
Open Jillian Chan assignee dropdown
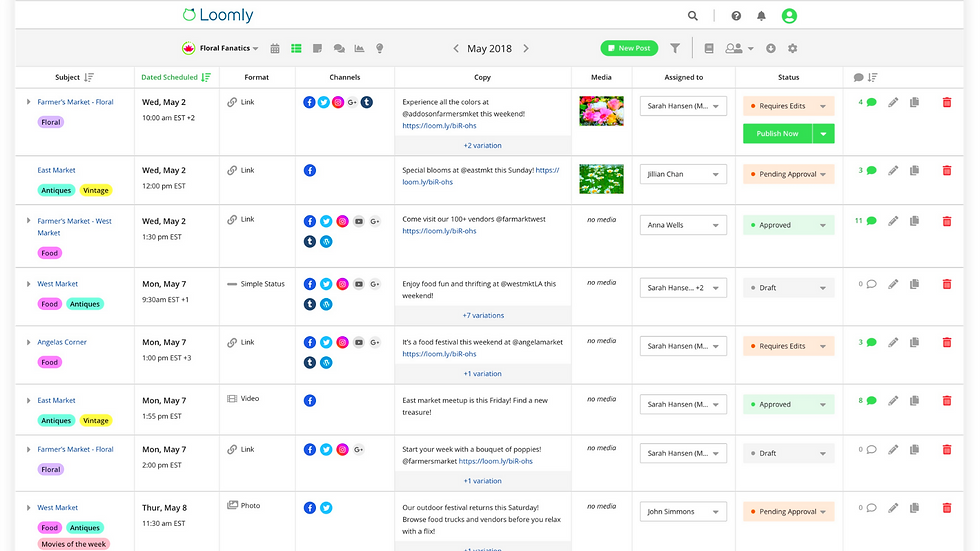tap(683, 174)
